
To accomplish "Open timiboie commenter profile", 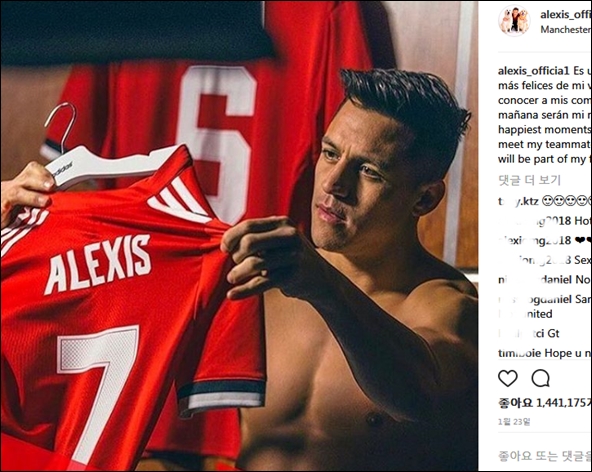I will coord(521,353).
